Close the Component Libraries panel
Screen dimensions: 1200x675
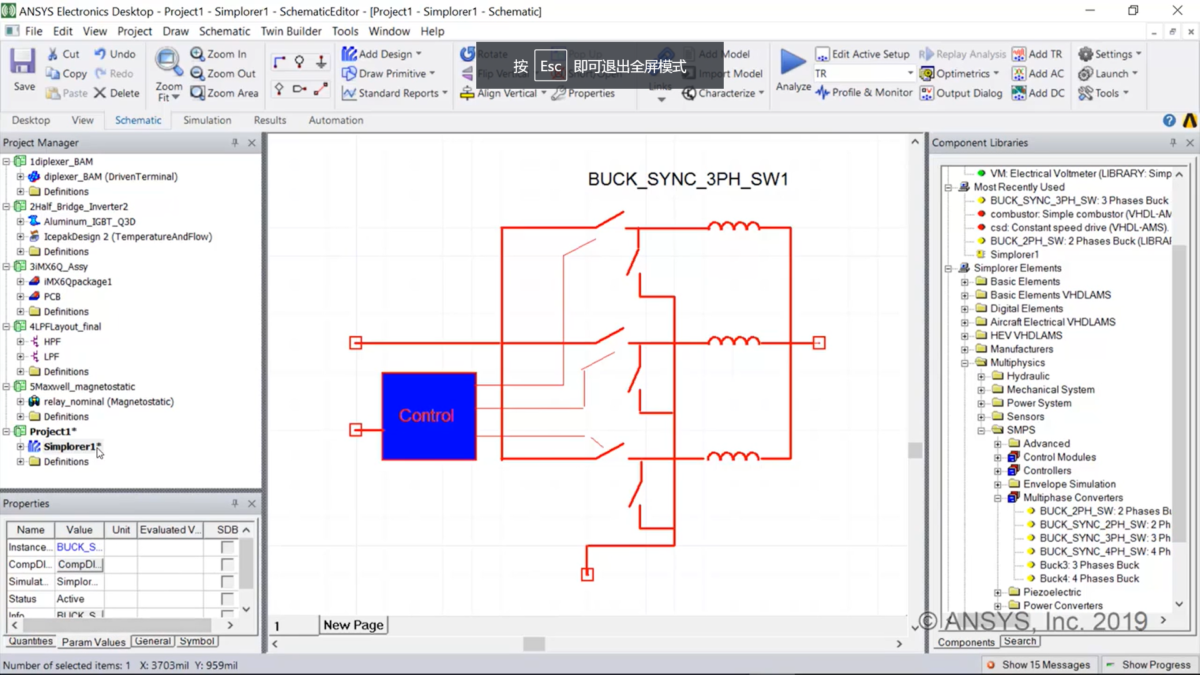[x=1190, y=143]
